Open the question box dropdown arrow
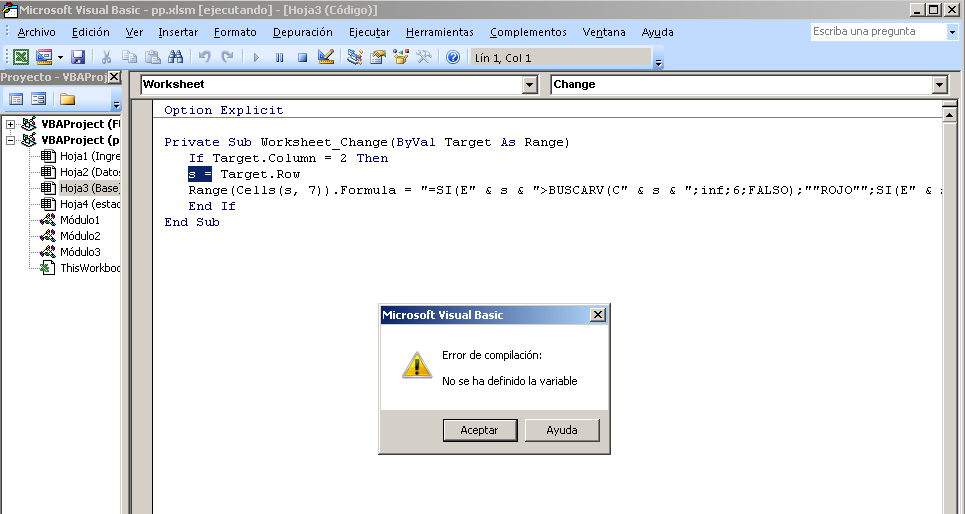965x514 pixels. [952, 32]
